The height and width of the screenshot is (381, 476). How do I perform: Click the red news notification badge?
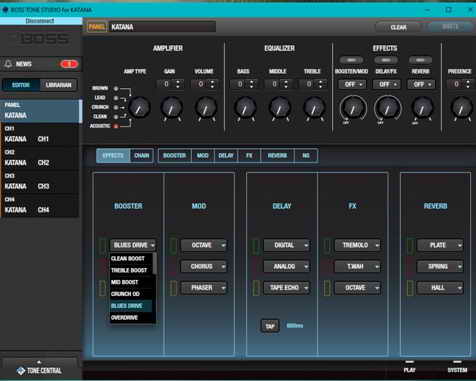pyautogui.click(x=69, y=64)
